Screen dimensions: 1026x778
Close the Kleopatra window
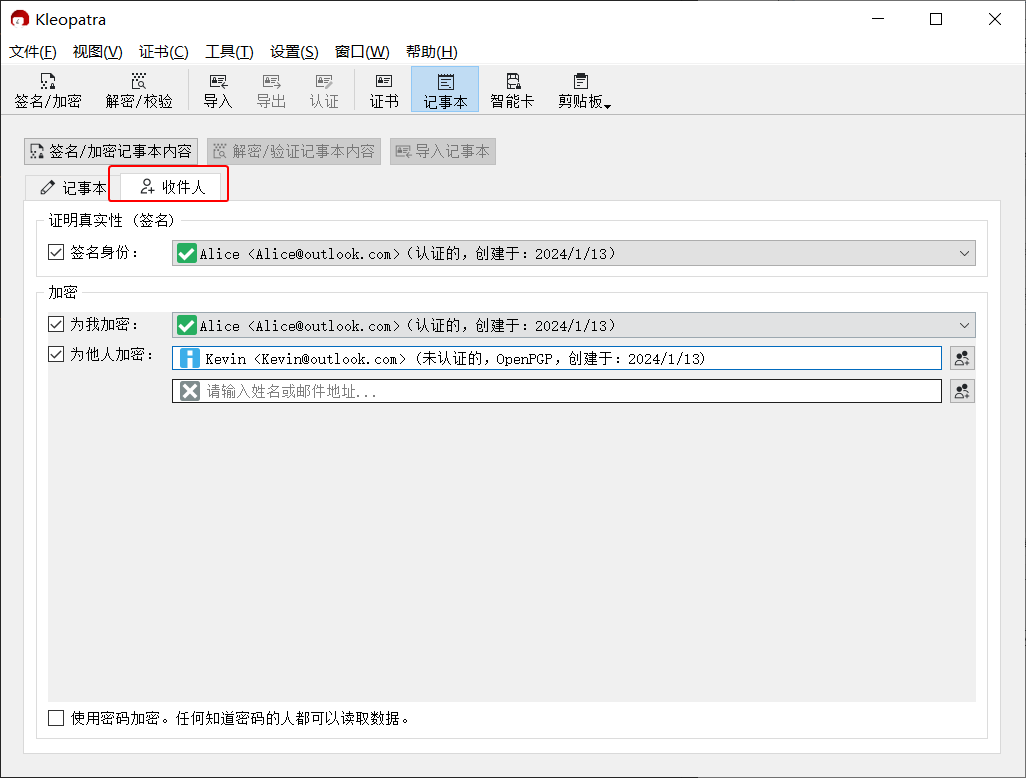click(995, 19)
